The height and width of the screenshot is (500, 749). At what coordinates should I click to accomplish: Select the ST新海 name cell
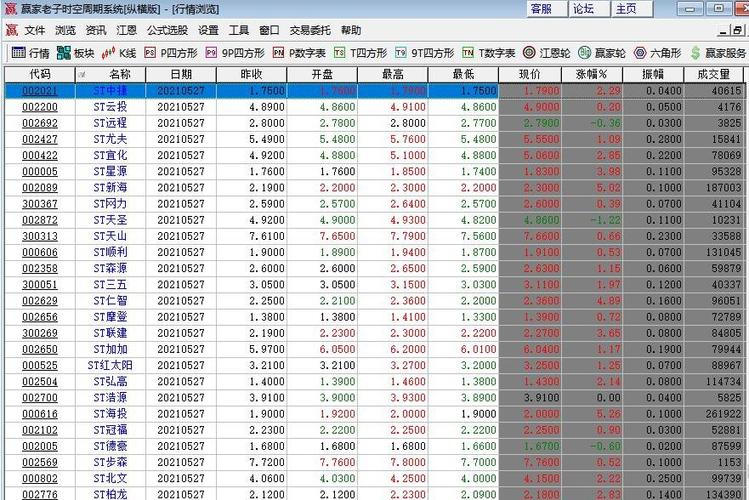pyautogui.click(x=110, y=188)
